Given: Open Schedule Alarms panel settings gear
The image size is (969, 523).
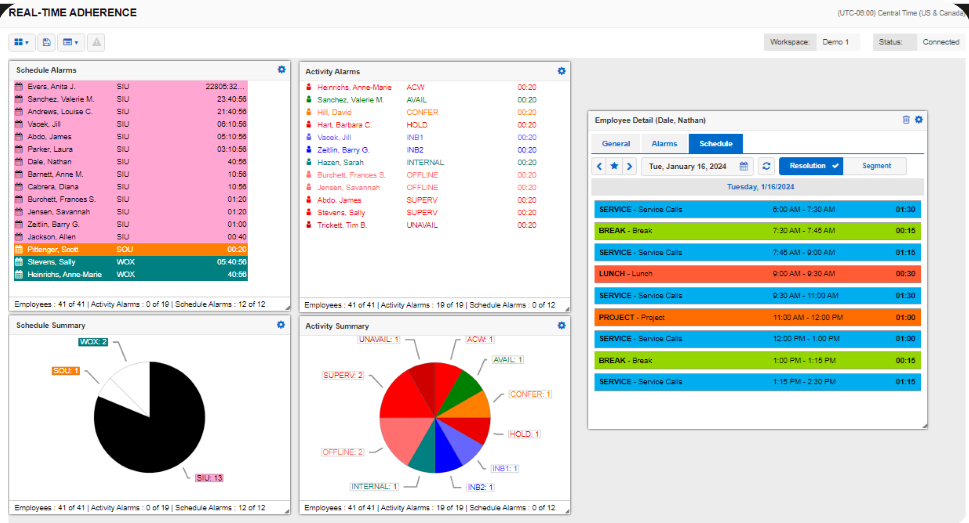Looking at the screenshot, I should pos(282,70).
